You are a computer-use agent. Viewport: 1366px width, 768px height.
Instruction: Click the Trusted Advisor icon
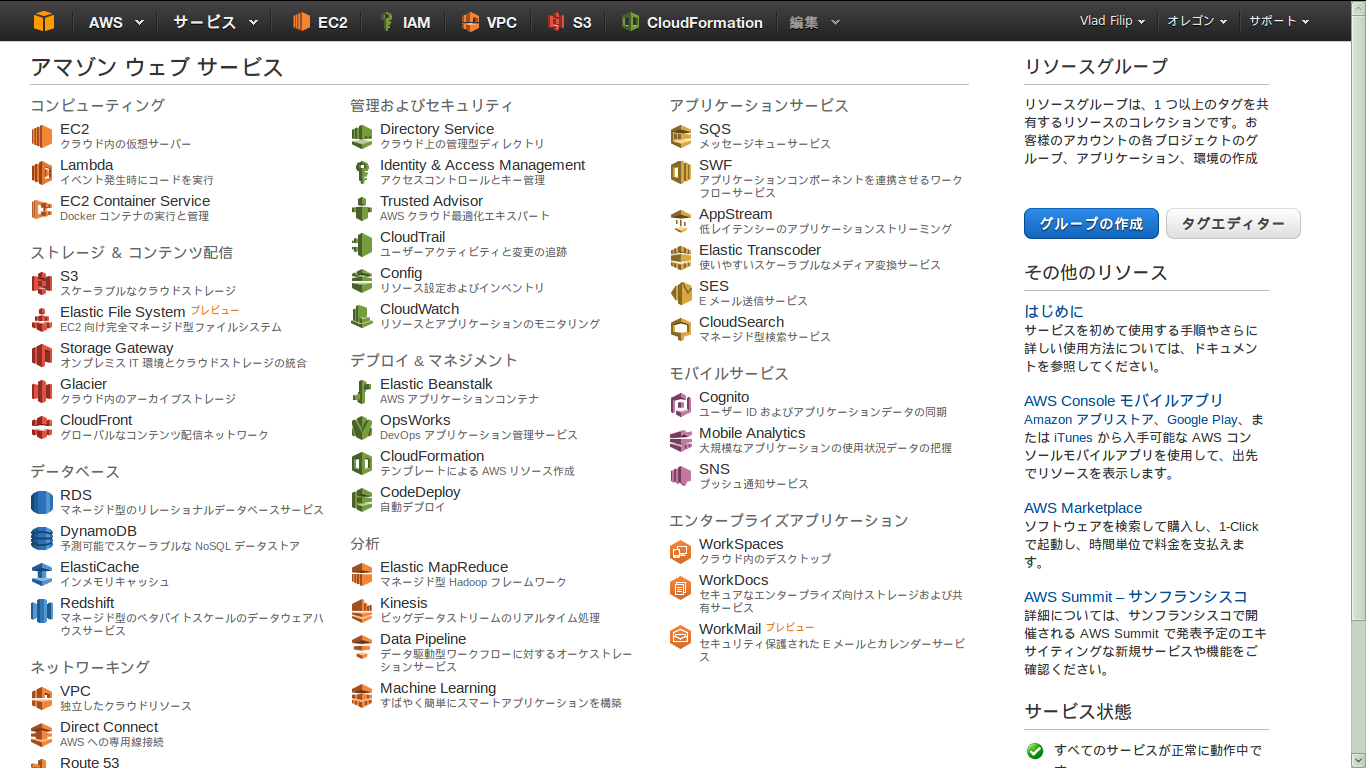361,208
